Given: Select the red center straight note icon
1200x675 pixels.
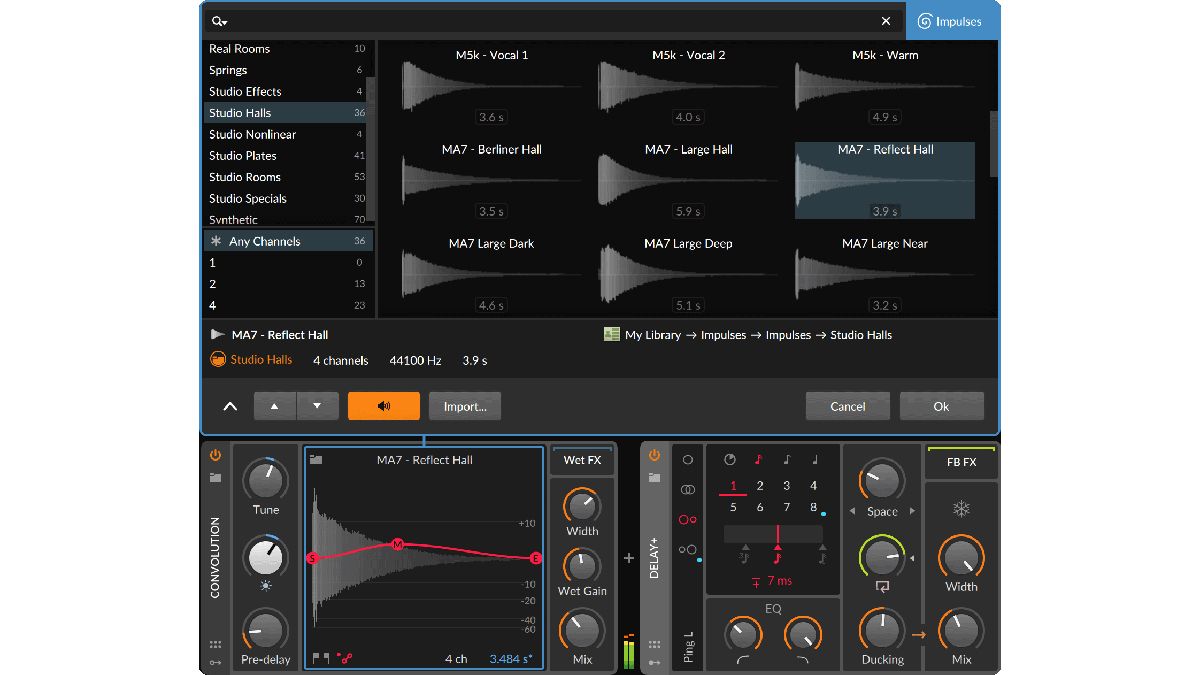Looking at the screenshot, I should coord(778,554).
